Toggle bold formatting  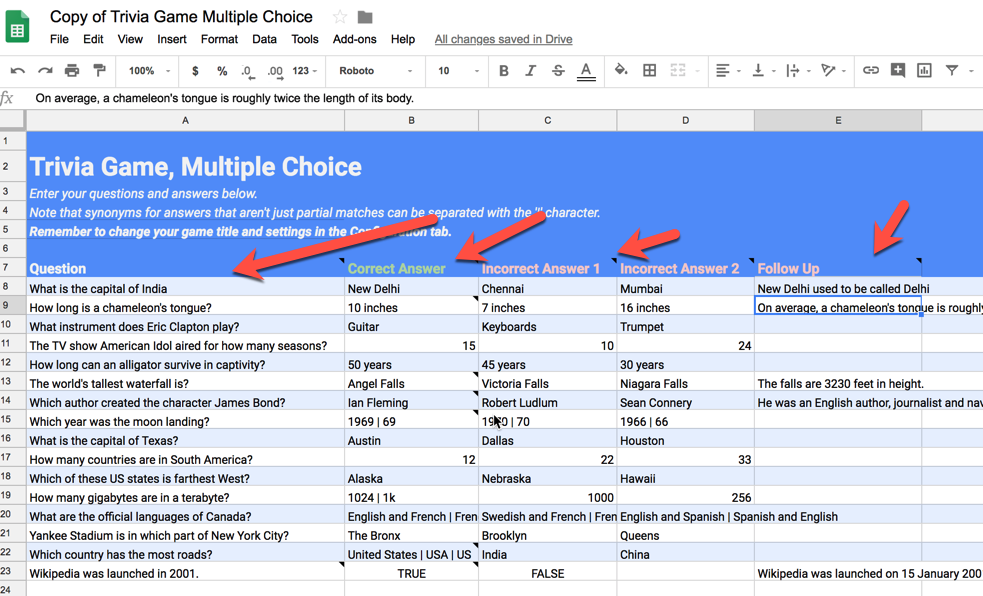[x=503, y=71]
